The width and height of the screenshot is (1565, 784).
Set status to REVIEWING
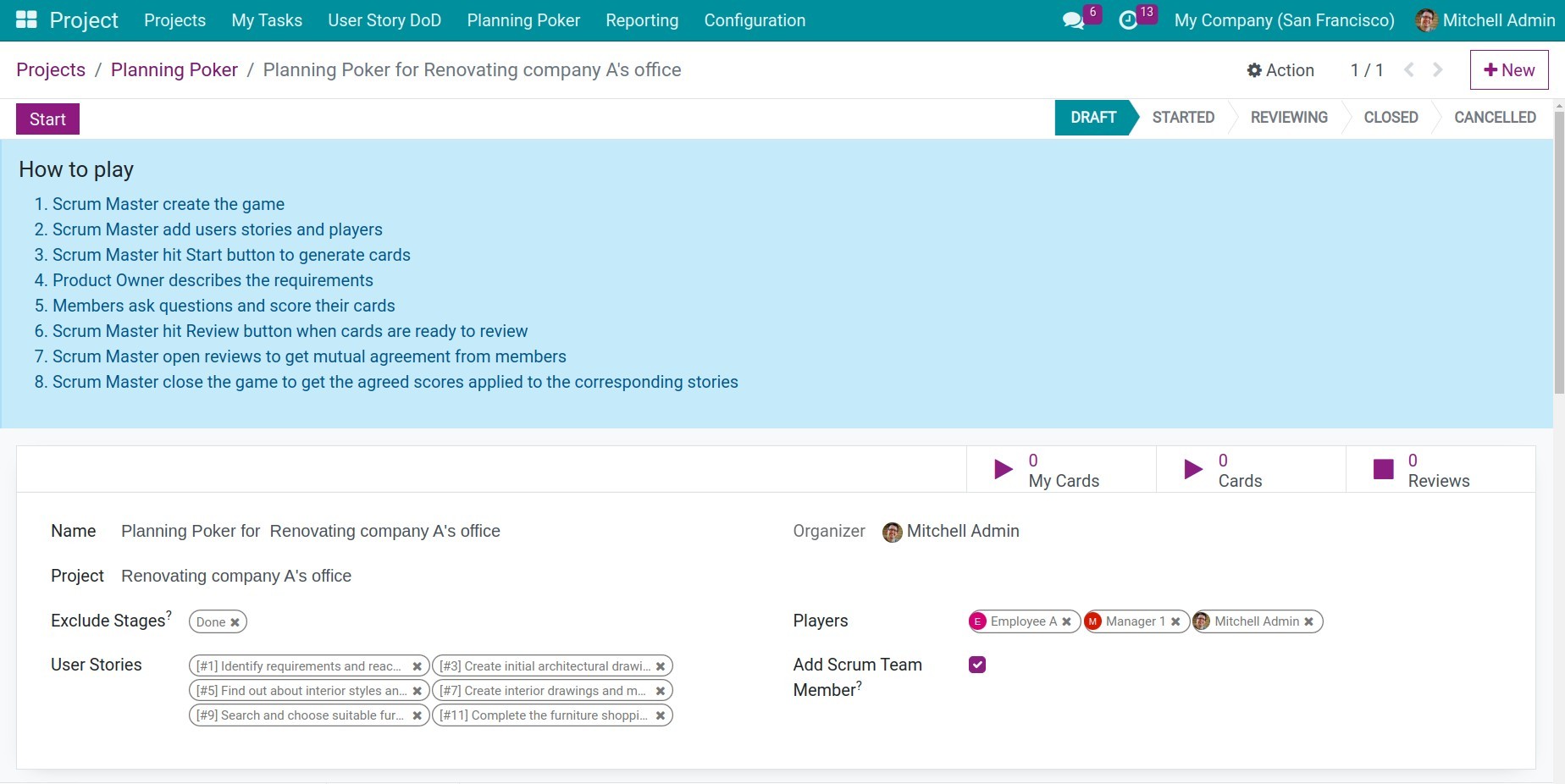tap(1289, 118)
